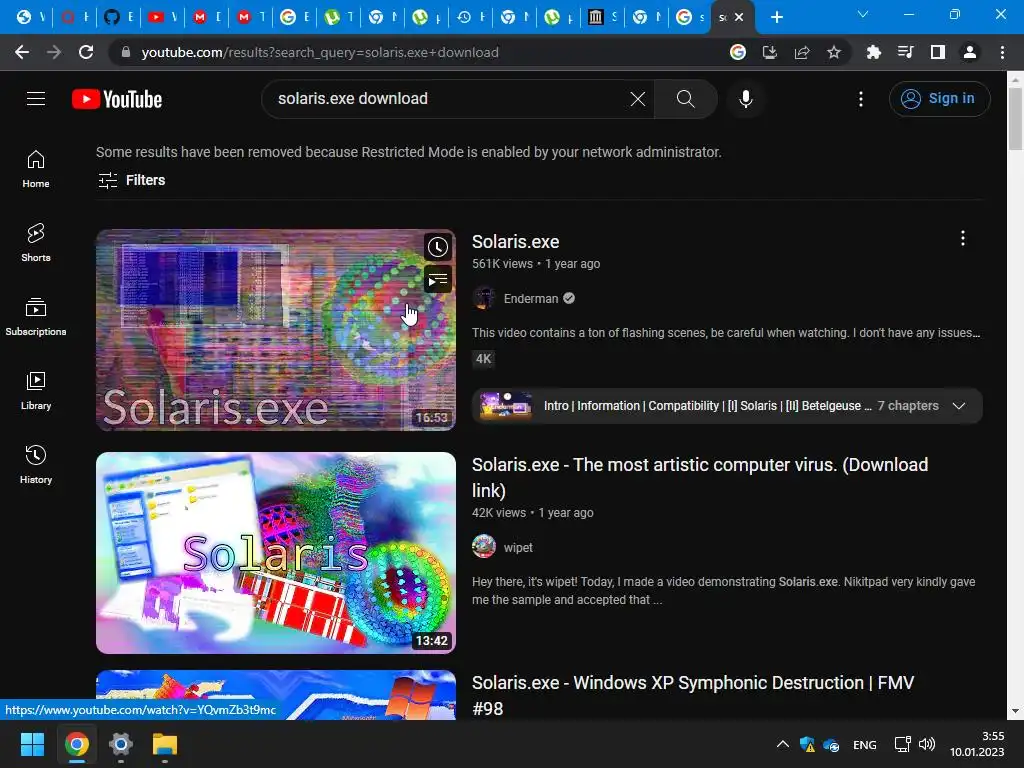Open more actions for Enderman's Solaris.exe video

962,238
